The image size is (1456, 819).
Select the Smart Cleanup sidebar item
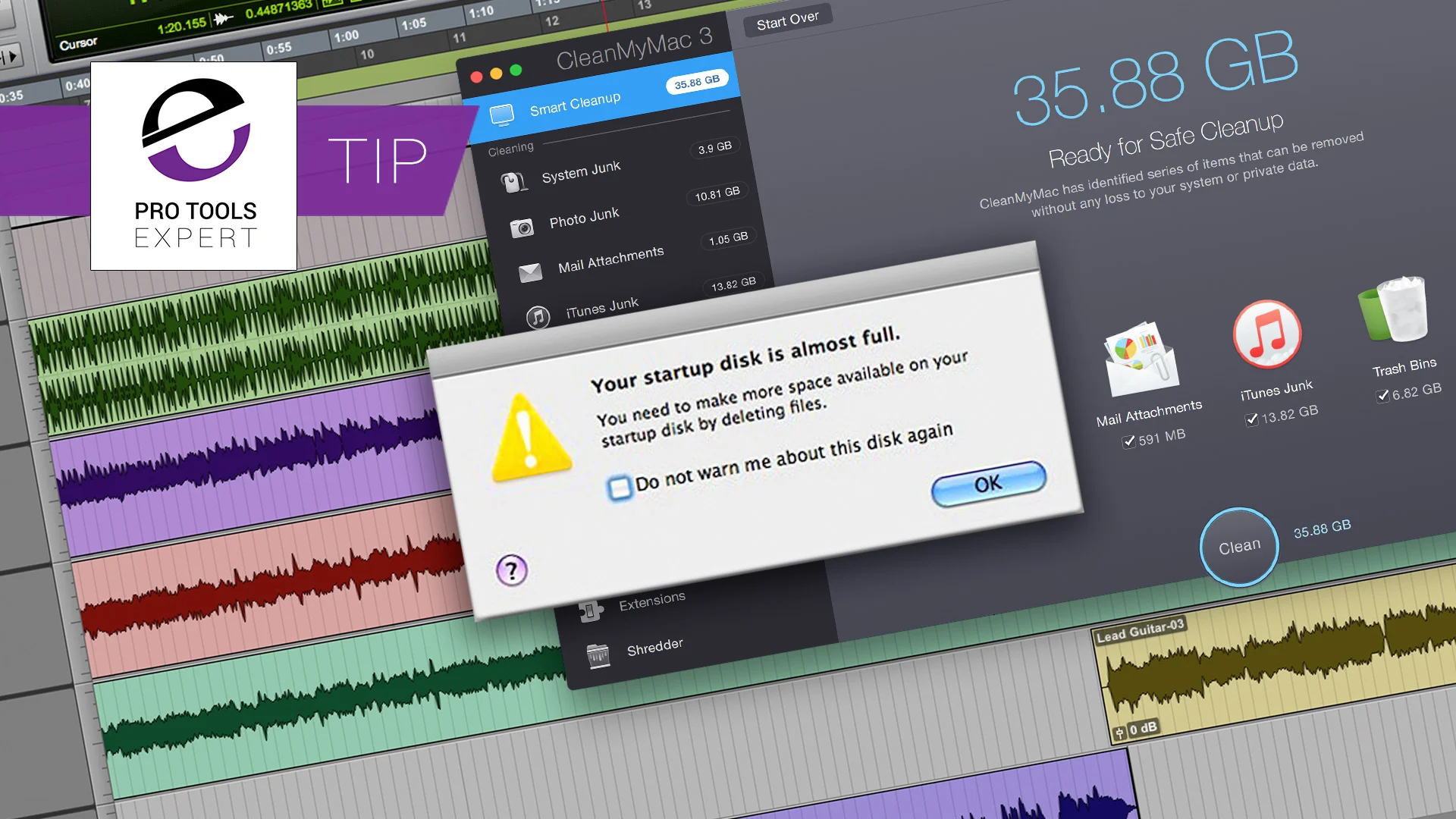(575, 104)
